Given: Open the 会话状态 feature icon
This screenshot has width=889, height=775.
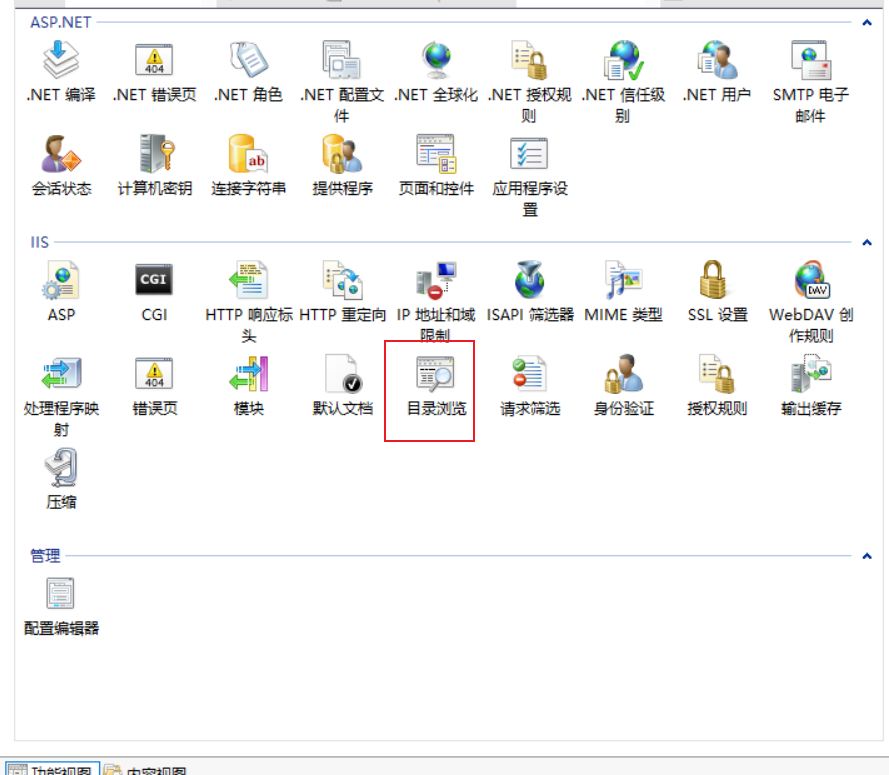Looking at the screenshot, I should 61,154.
